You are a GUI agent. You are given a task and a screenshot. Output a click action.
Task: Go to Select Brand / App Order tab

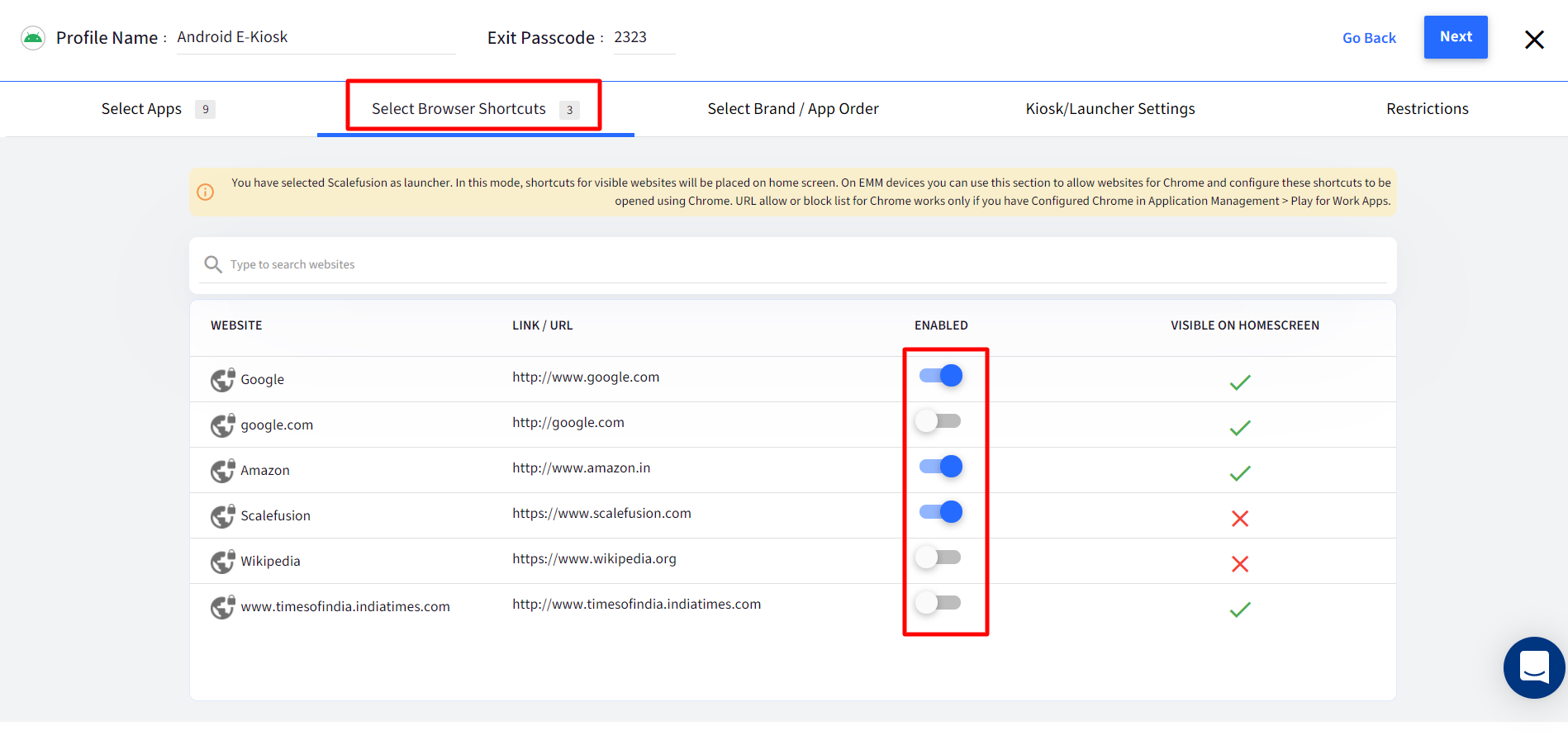[x=793, y=109]
